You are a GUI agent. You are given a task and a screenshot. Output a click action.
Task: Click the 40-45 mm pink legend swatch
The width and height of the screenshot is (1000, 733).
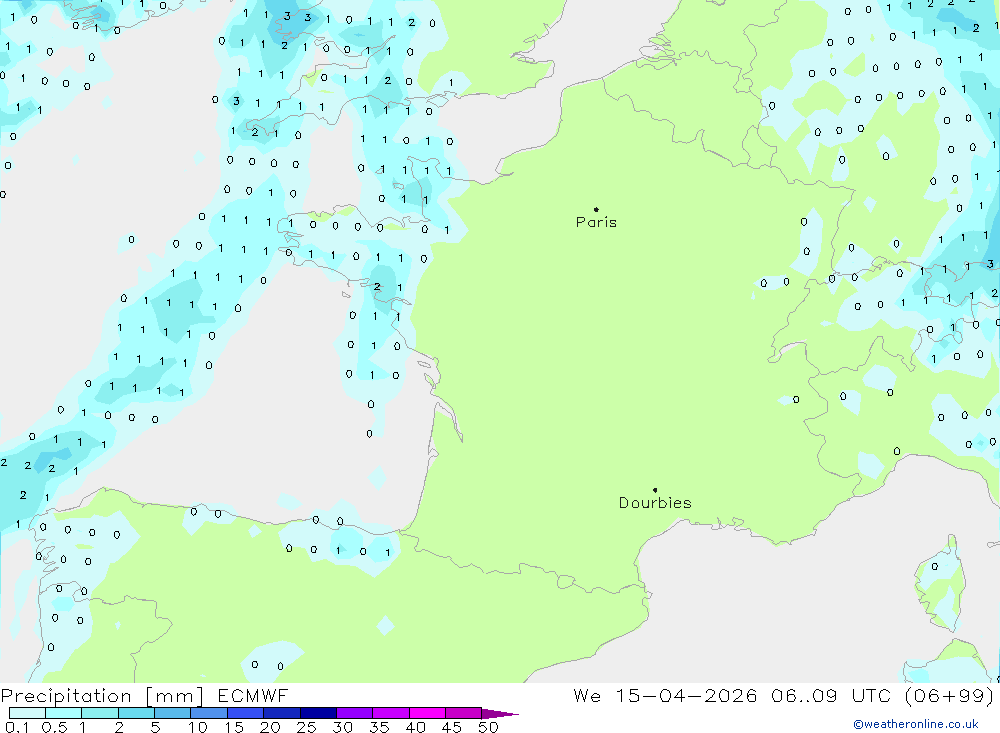(427, 713)
